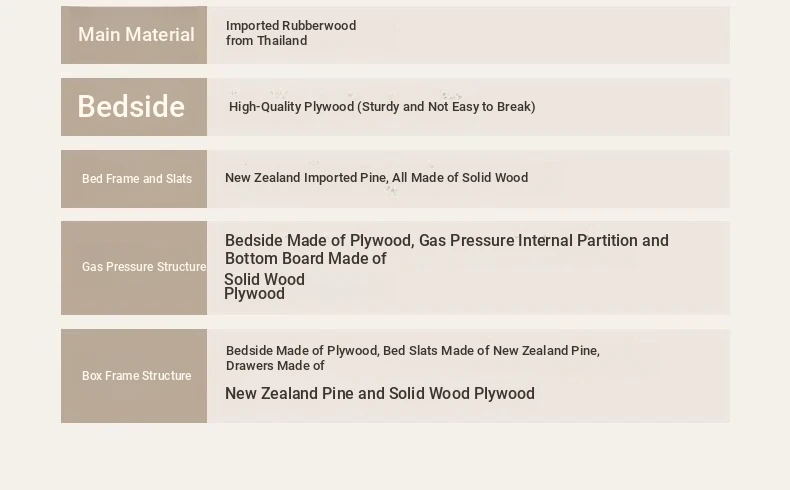This screenshot has width=790, height=490.
Task: Select the Gas Pressure Structure label
Action: pyautogui.click(x=144, y=267)
